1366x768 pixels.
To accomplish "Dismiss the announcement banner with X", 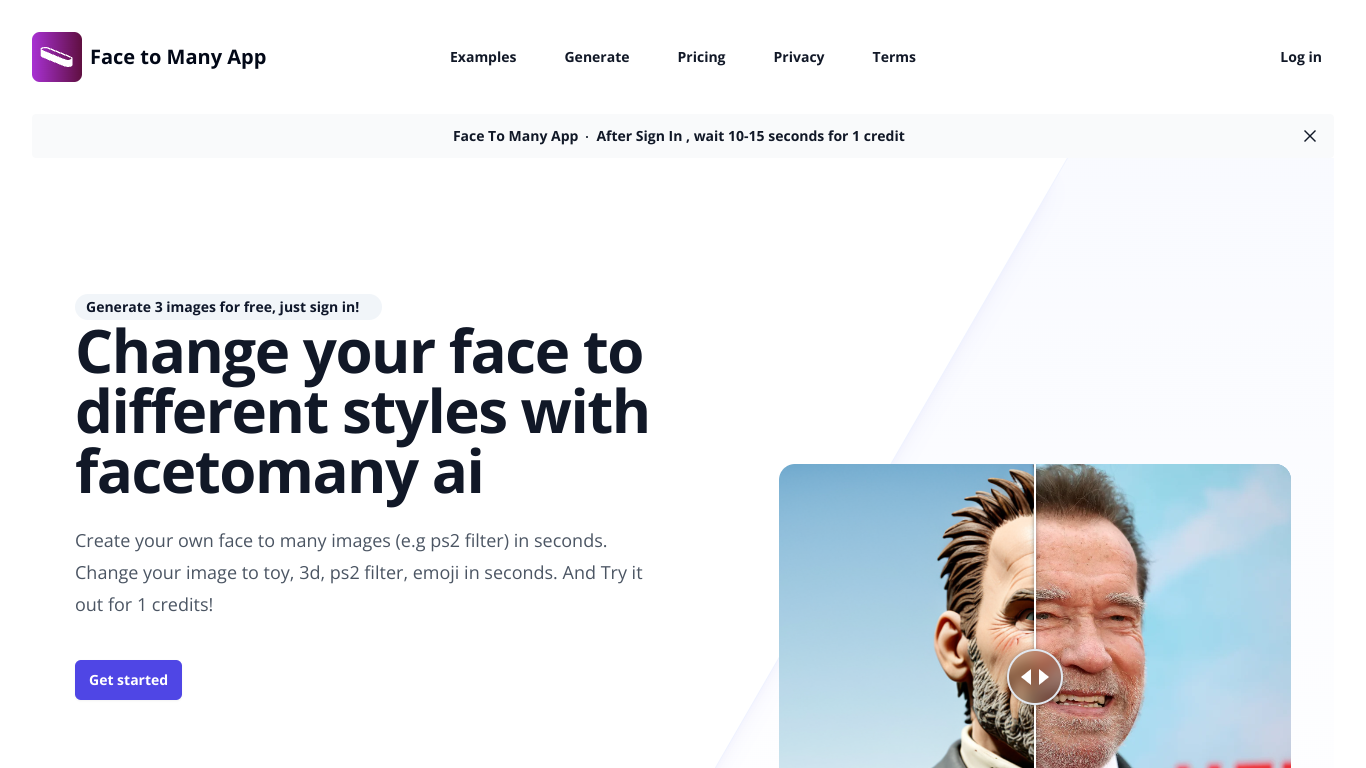I will (x=1310, y=136).
